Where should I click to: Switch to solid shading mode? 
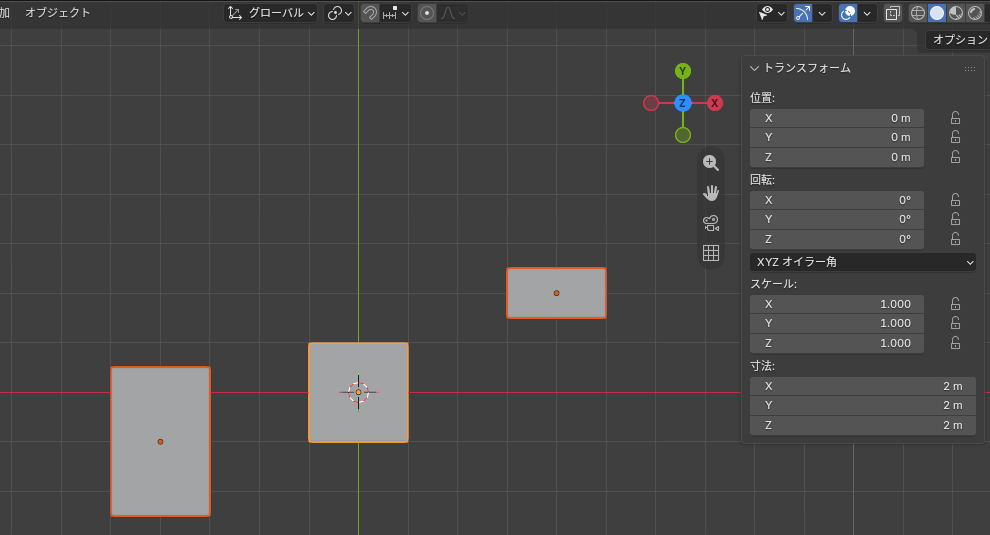937,13
